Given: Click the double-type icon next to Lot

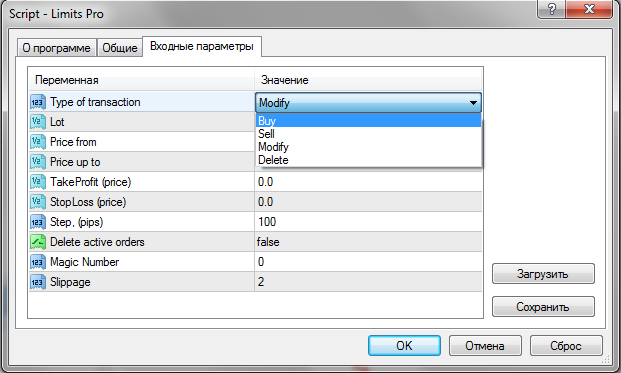Looking at the screenshot, I should (38, 122).
